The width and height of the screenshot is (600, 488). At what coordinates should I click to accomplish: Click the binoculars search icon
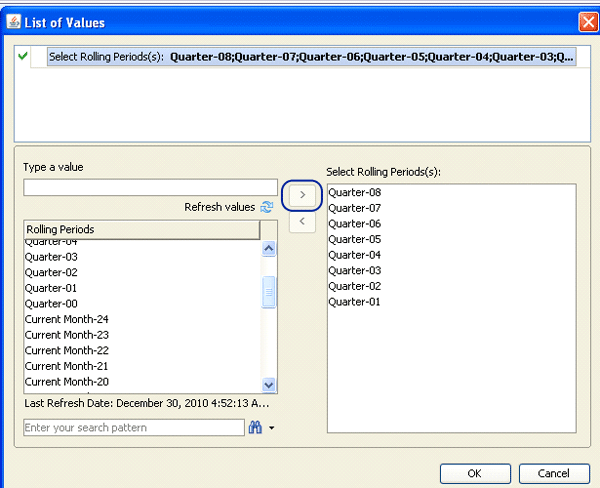(x=254, y=427)
